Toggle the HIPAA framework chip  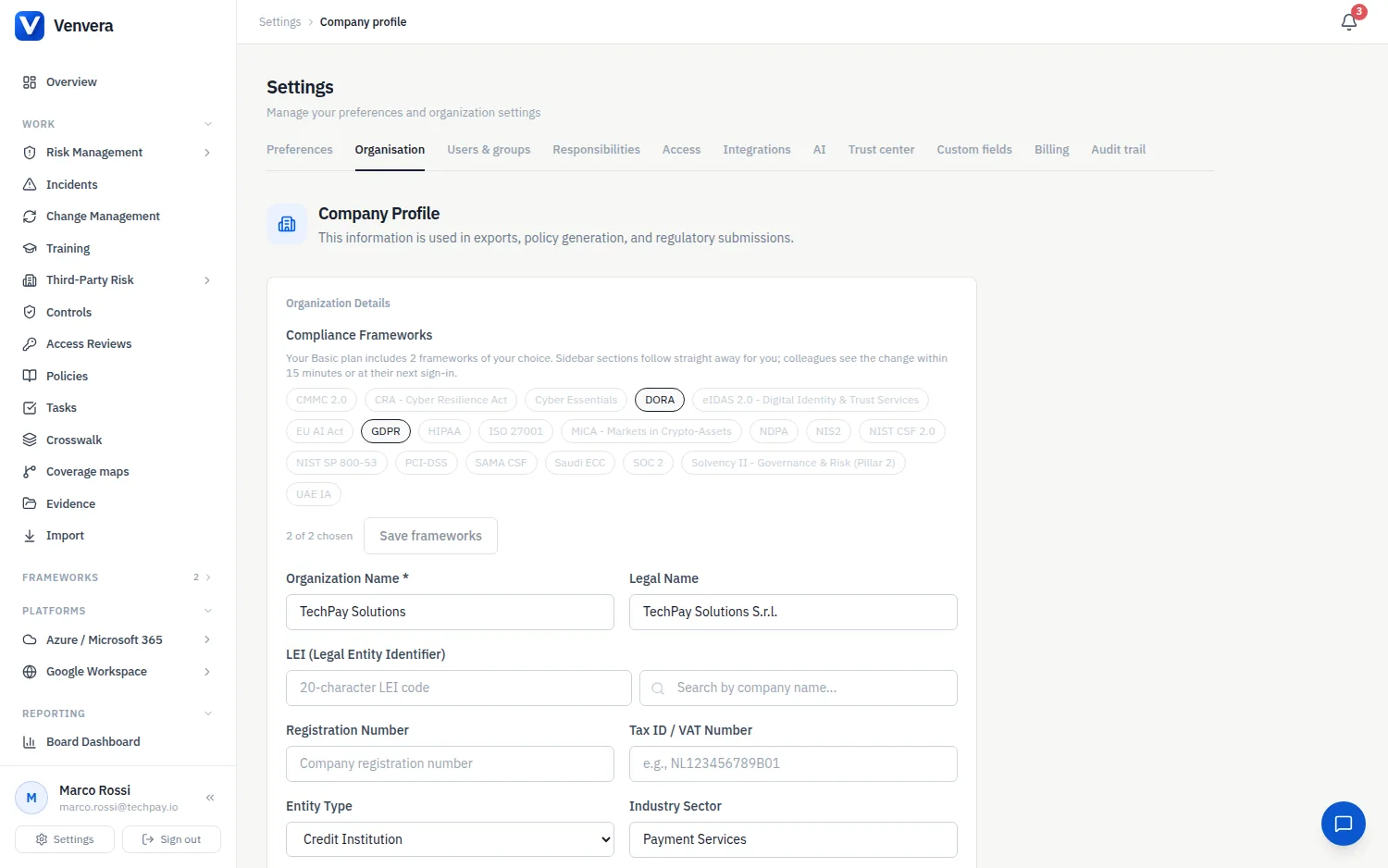coord(444,431)
